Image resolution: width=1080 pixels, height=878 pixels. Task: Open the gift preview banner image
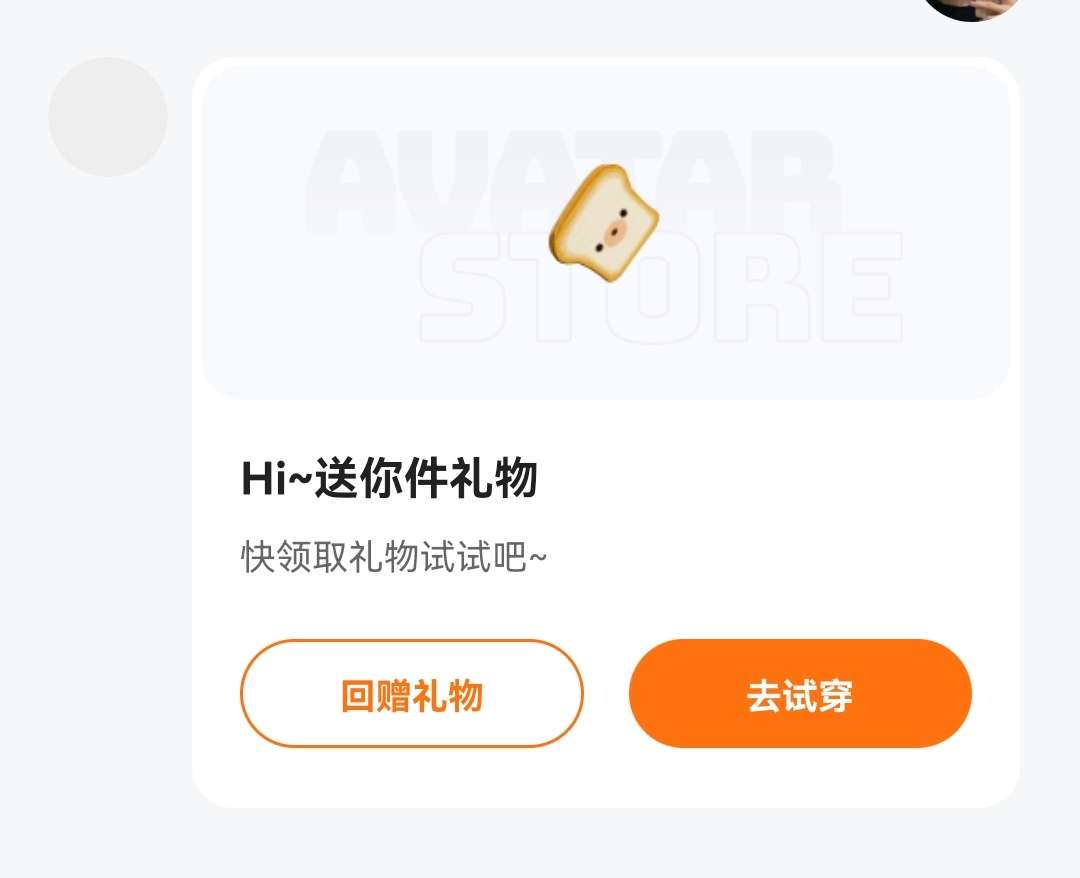(605, 233)
